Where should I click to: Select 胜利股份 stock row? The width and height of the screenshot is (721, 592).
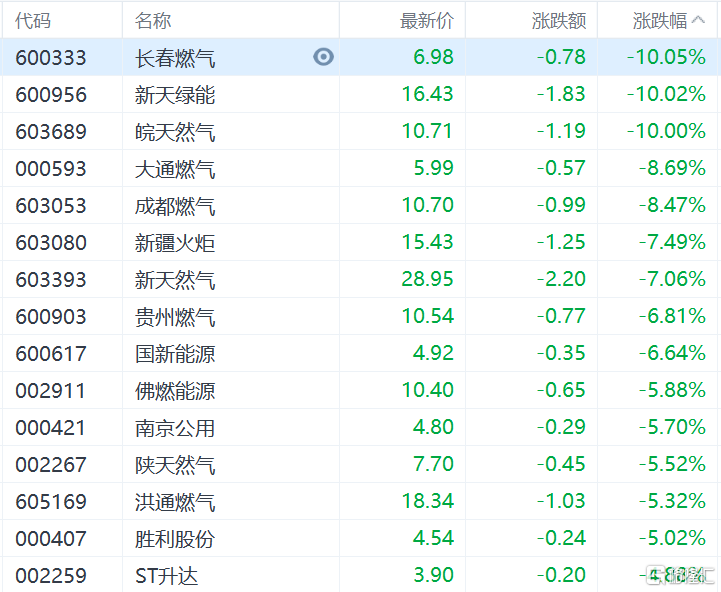[x=175, y=539]
